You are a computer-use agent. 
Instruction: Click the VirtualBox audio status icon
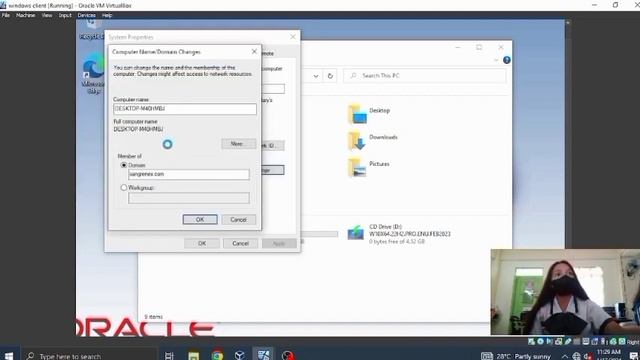point(549,341)
